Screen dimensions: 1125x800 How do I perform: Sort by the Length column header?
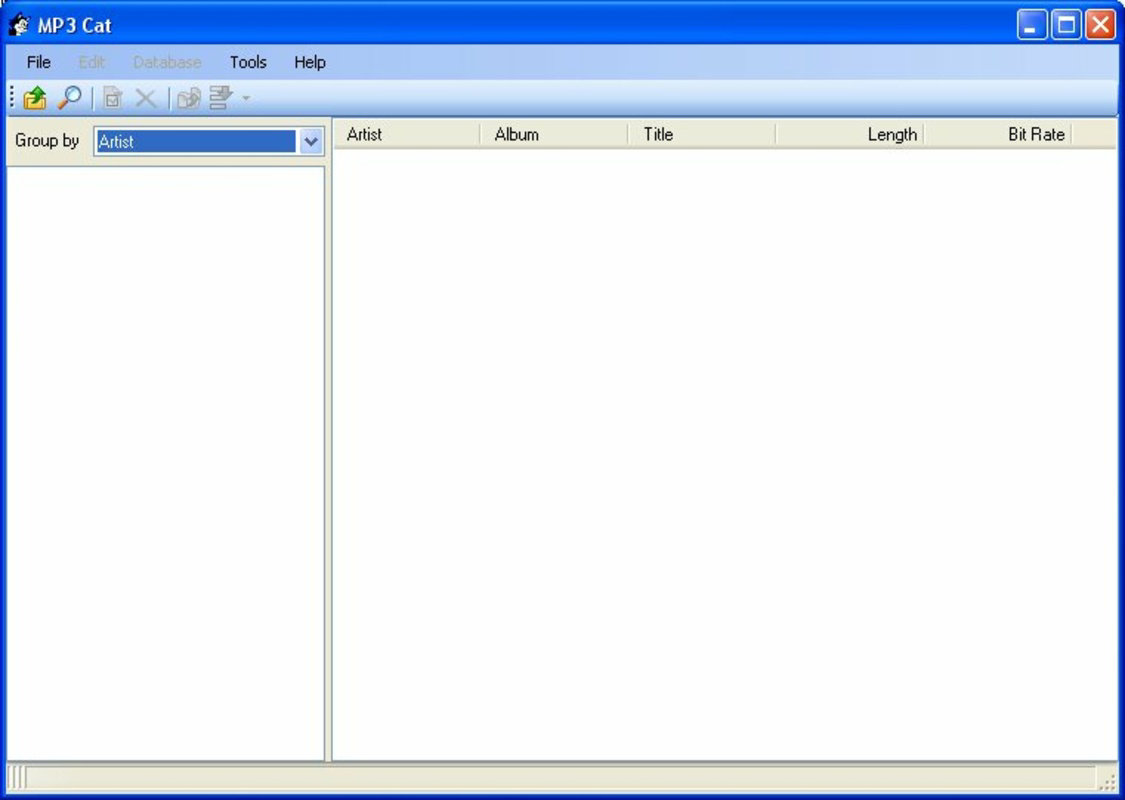coord(850,134)
